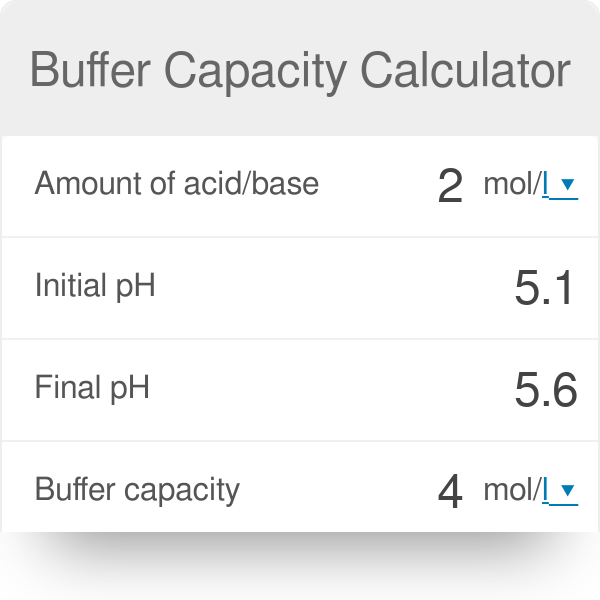Screen dimensions: 600x600
Task: Click the Amount of acid/base value 2
Action: (x=450, y=186)
